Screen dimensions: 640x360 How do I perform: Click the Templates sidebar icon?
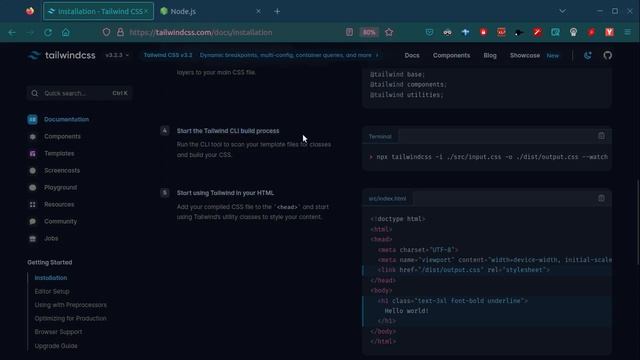click(32, 153)
